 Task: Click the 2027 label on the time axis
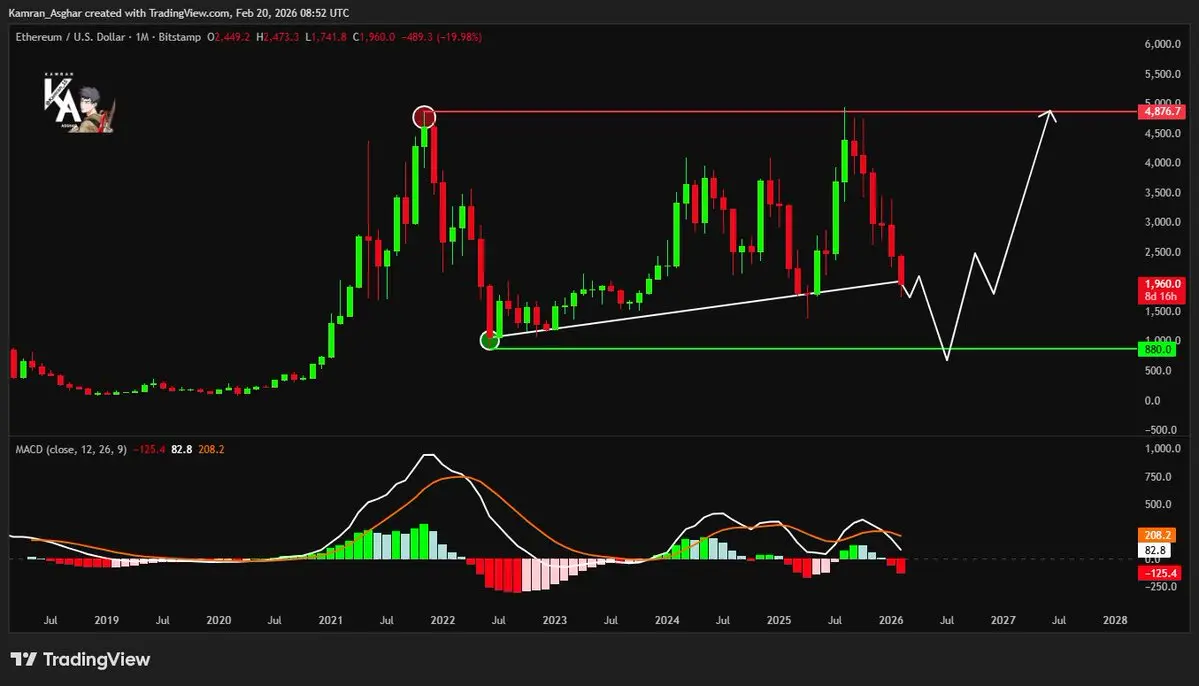point(1002,620)
